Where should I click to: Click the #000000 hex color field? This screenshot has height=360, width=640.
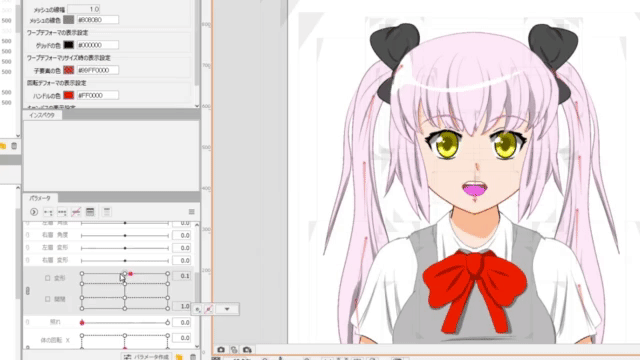98,45
